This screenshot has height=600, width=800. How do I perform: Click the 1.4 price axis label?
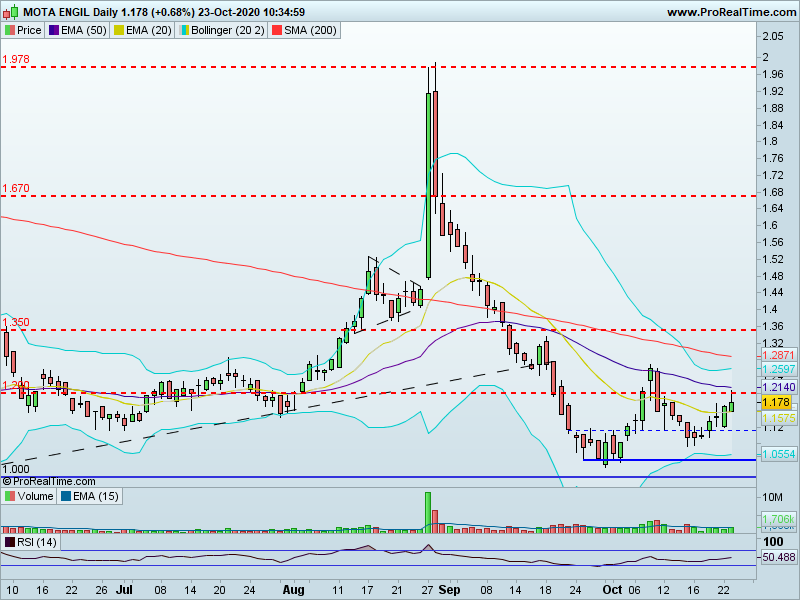[x=770, y=310]
